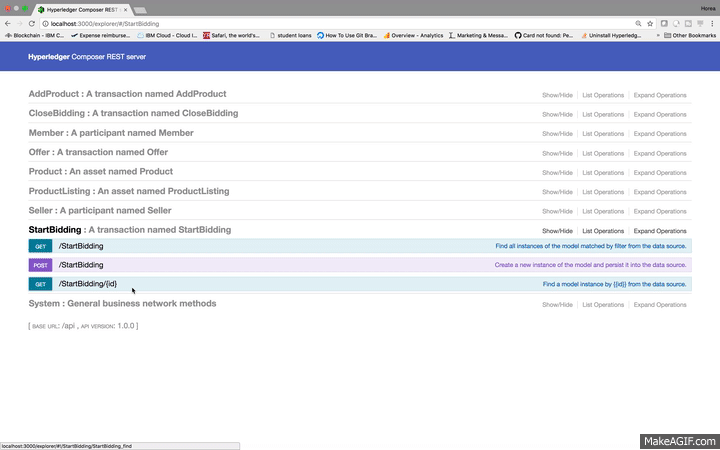Toggle Show/Hide for the Member section

557,134
